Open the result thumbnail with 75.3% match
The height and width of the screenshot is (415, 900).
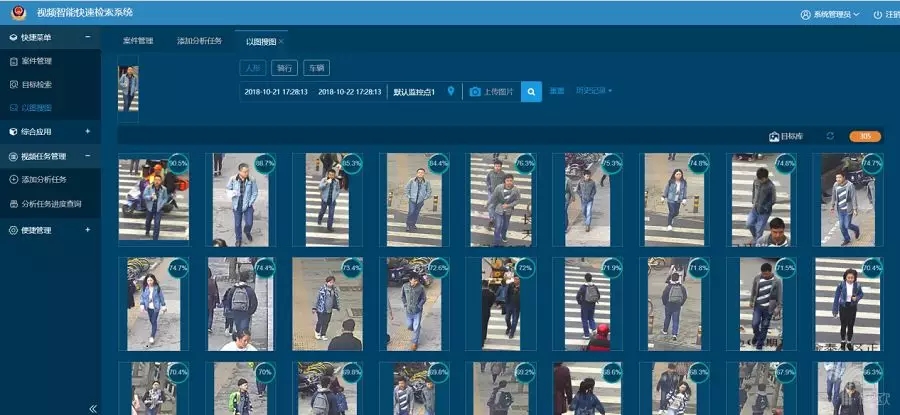point(588,200)
